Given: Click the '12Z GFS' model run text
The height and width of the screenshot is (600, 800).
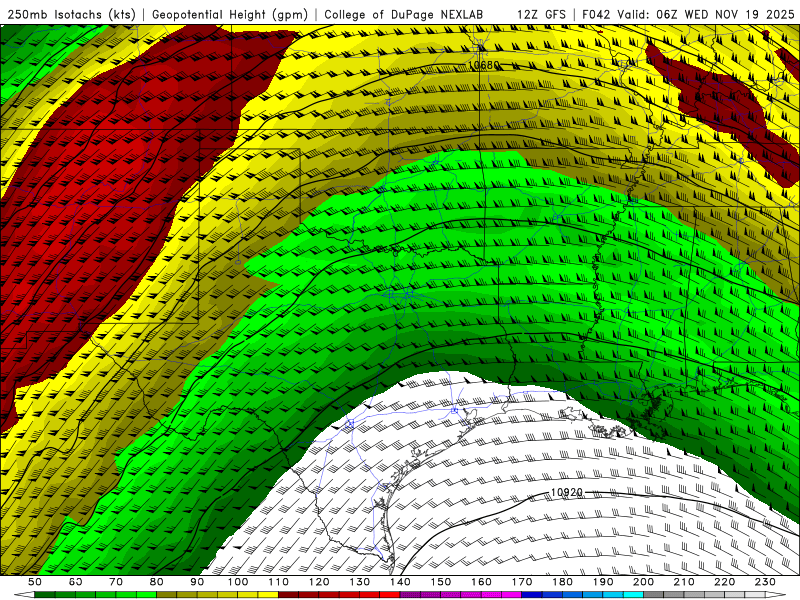Looking at the screenshot, I should 541,14.
